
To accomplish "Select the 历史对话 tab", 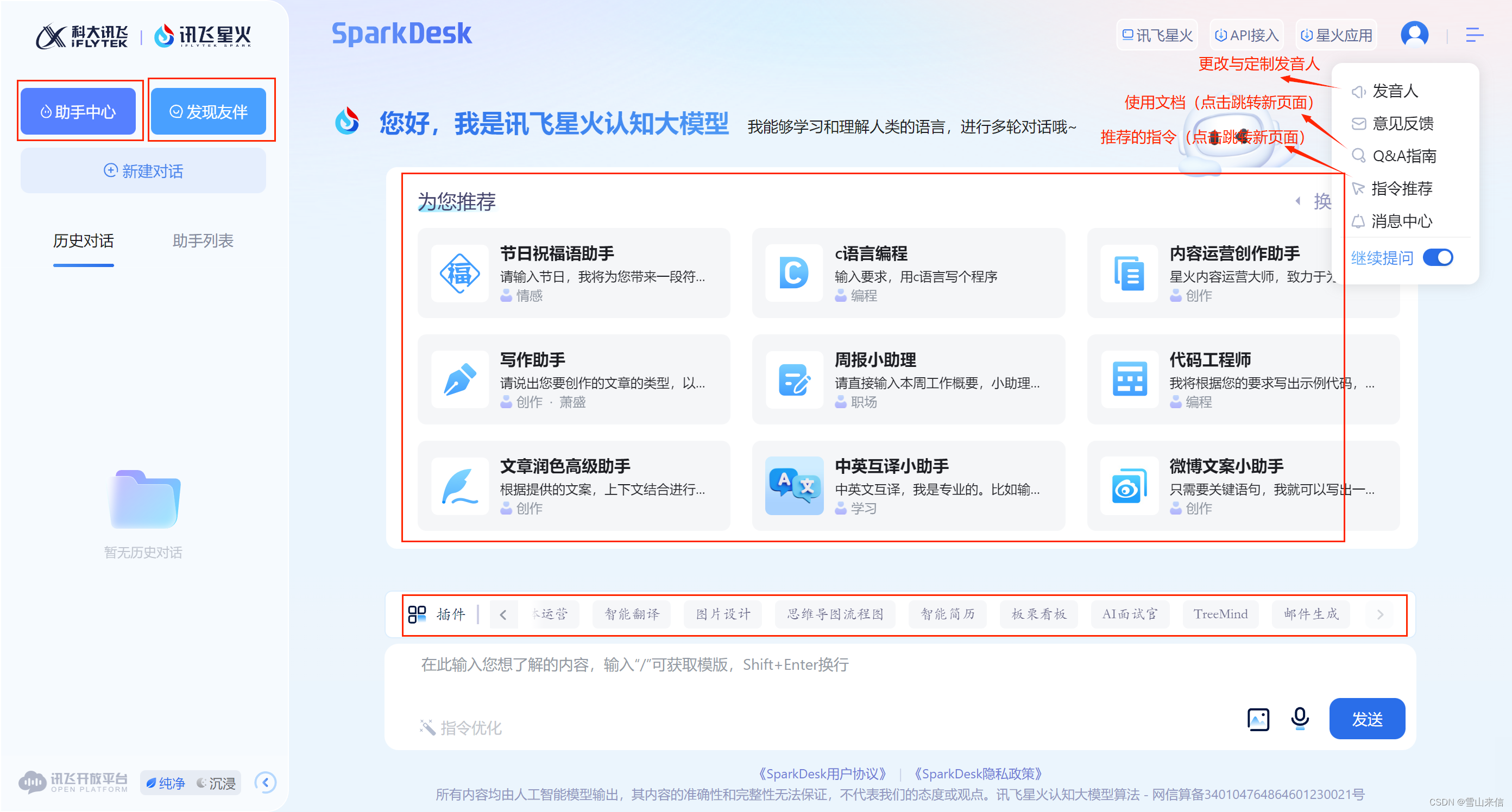I will coord(83,240).
